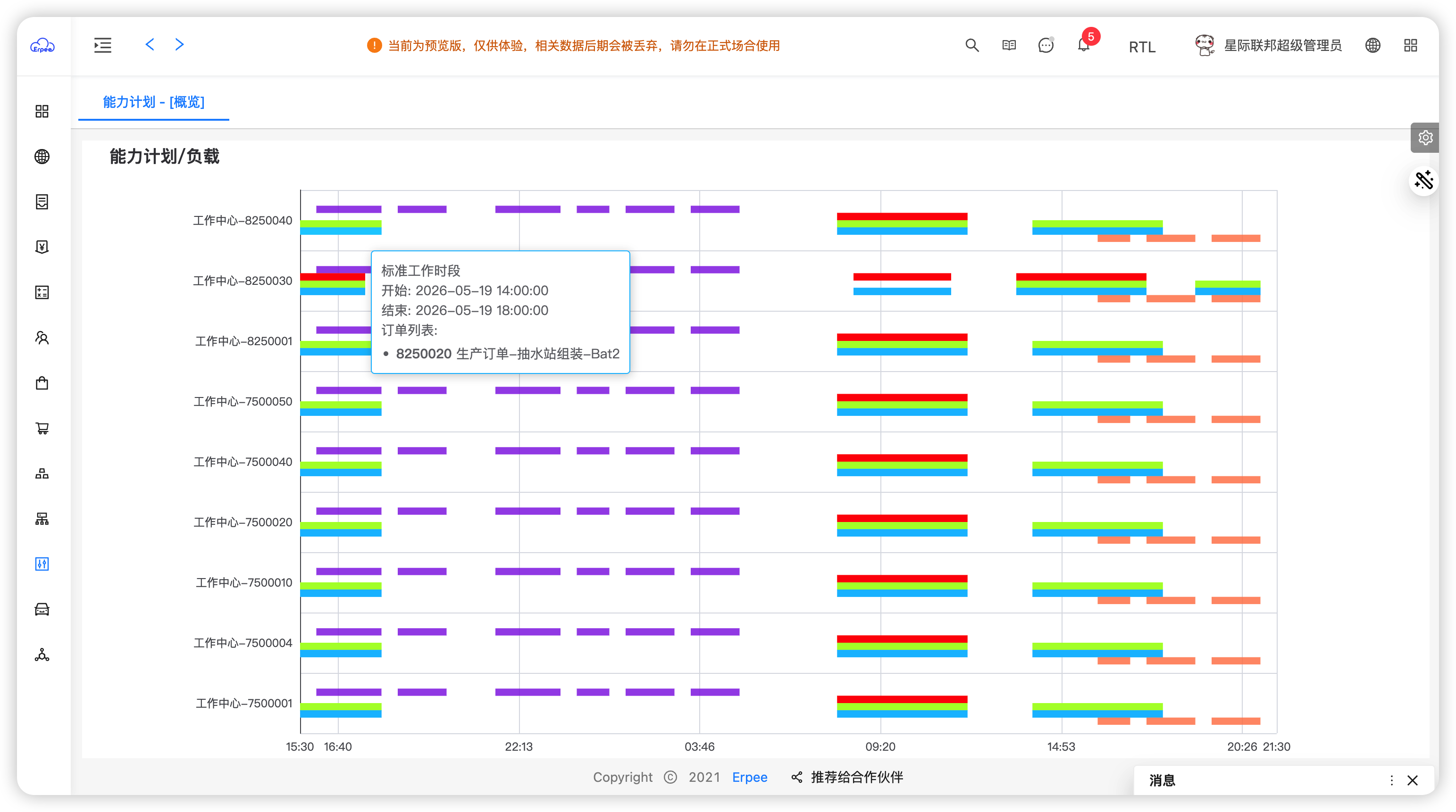Screen dimensions: 1456x812
Task: Click the Erpee copyright link
Action: (x=750, y=777)
